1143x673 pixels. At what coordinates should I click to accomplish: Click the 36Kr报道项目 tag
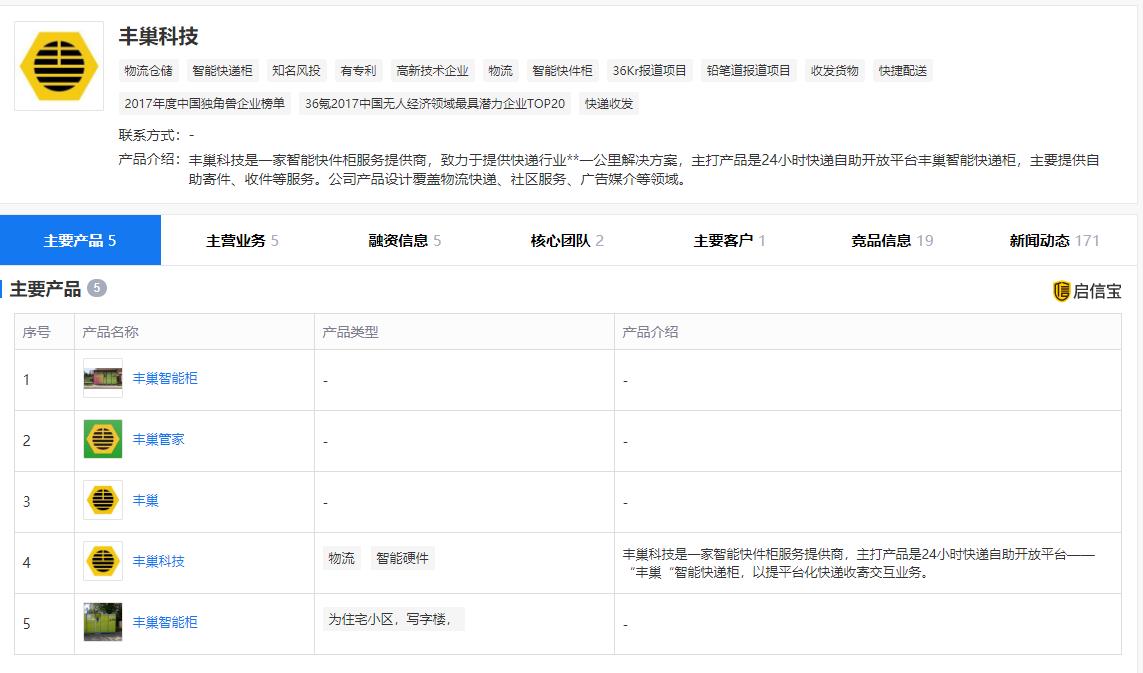point(649,71)
